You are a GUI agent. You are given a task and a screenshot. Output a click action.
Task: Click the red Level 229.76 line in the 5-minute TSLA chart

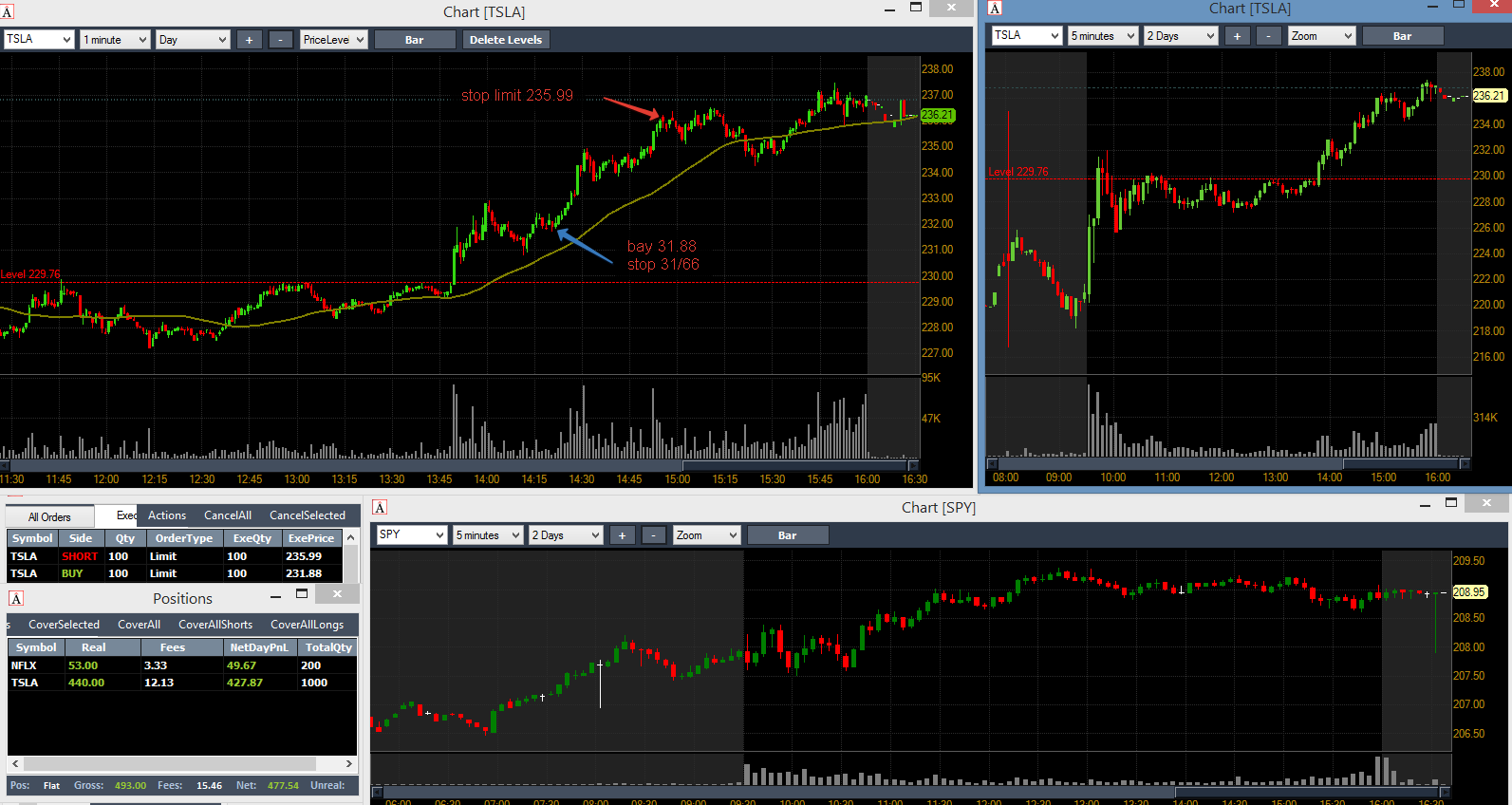tap(1228, 178)
